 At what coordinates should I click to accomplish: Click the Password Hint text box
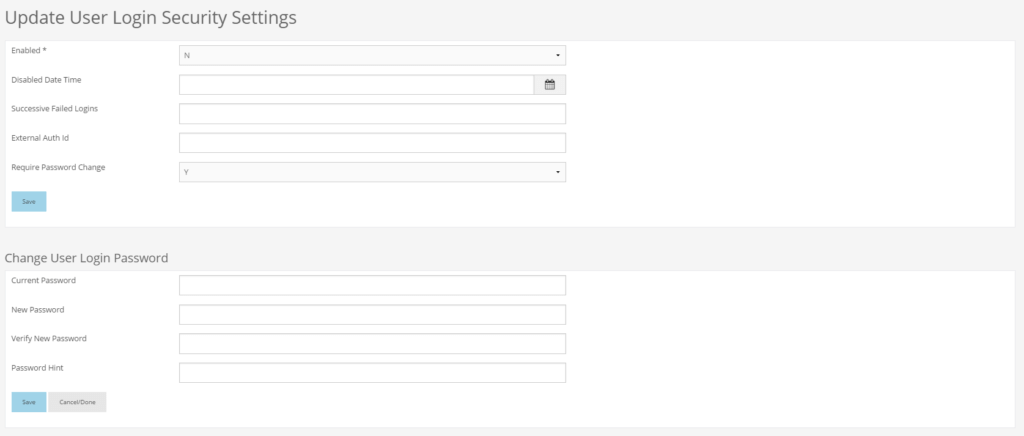[372, 373]
